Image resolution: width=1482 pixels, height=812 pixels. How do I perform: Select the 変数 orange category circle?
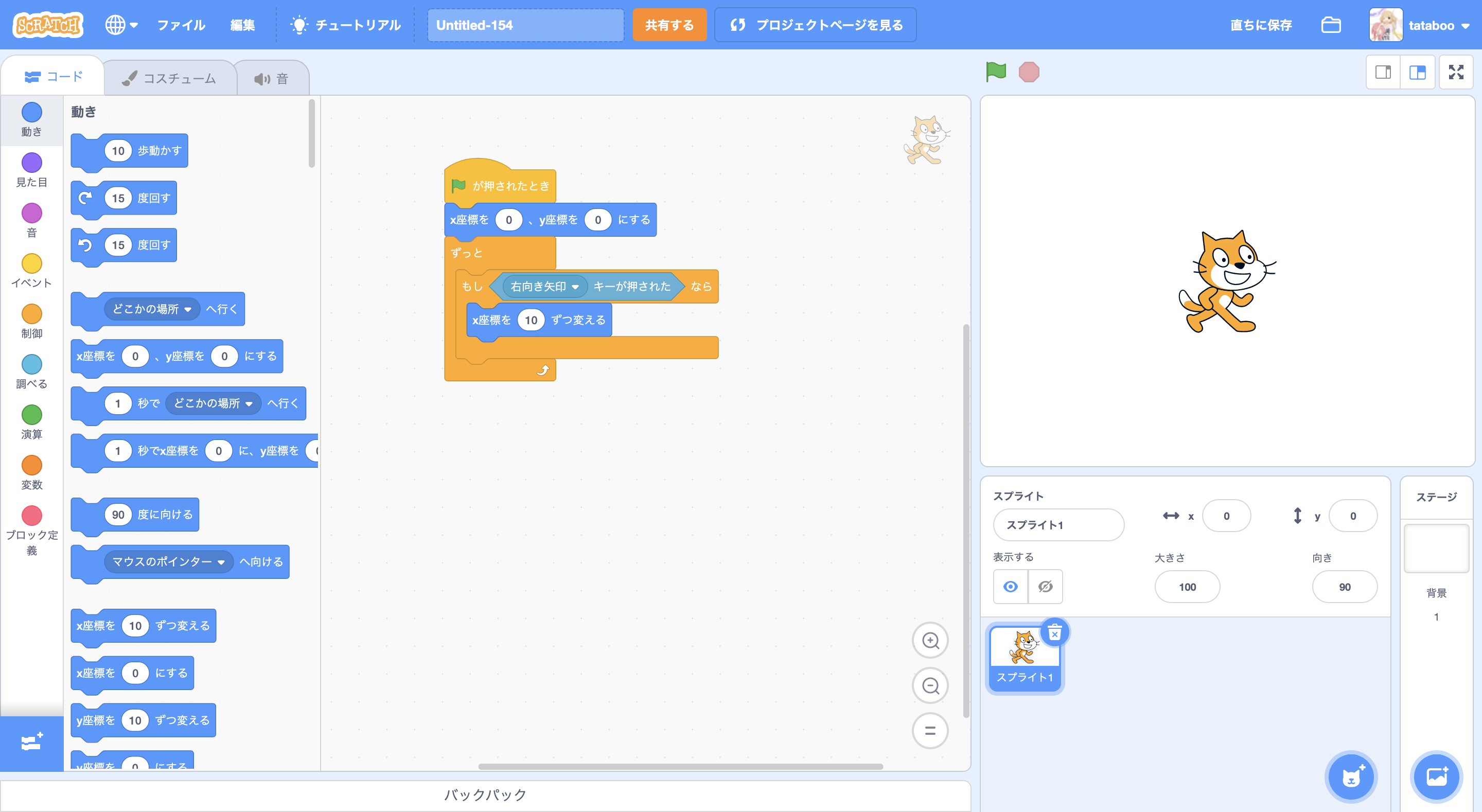(31, 466)
